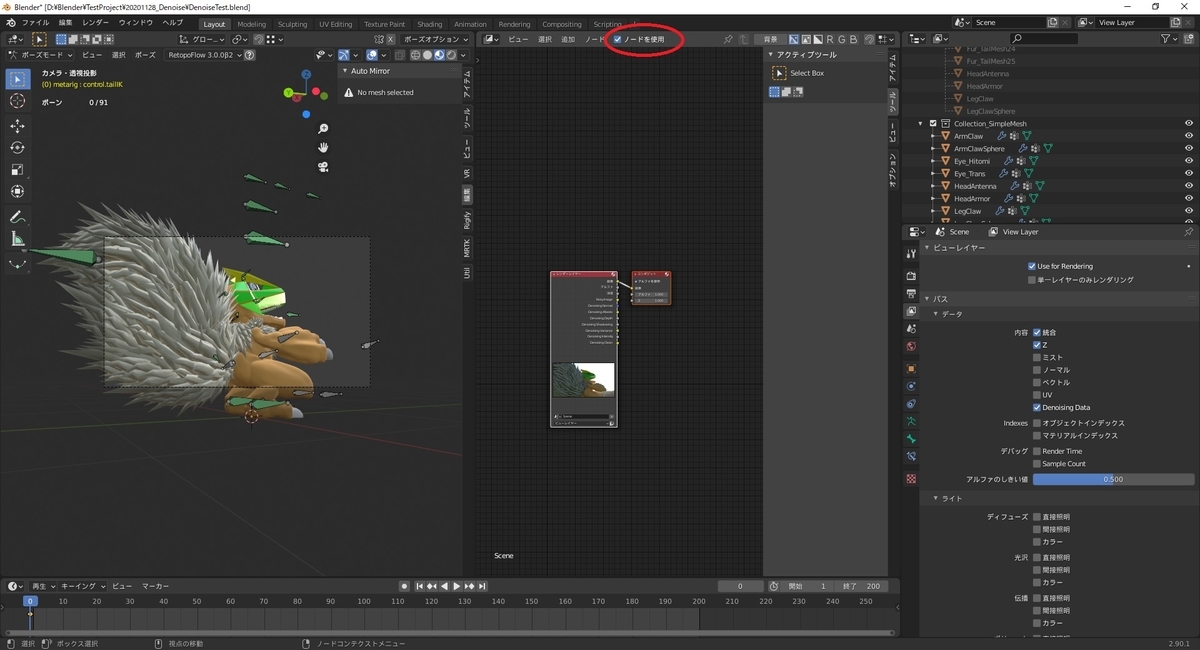
Task: Open the マーカー timeline menu
Action: [155, 586]
